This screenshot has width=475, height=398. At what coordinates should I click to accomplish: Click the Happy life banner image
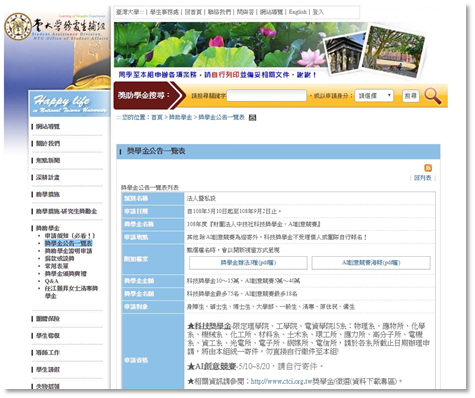pyautogui.click(x=70, y=104)
